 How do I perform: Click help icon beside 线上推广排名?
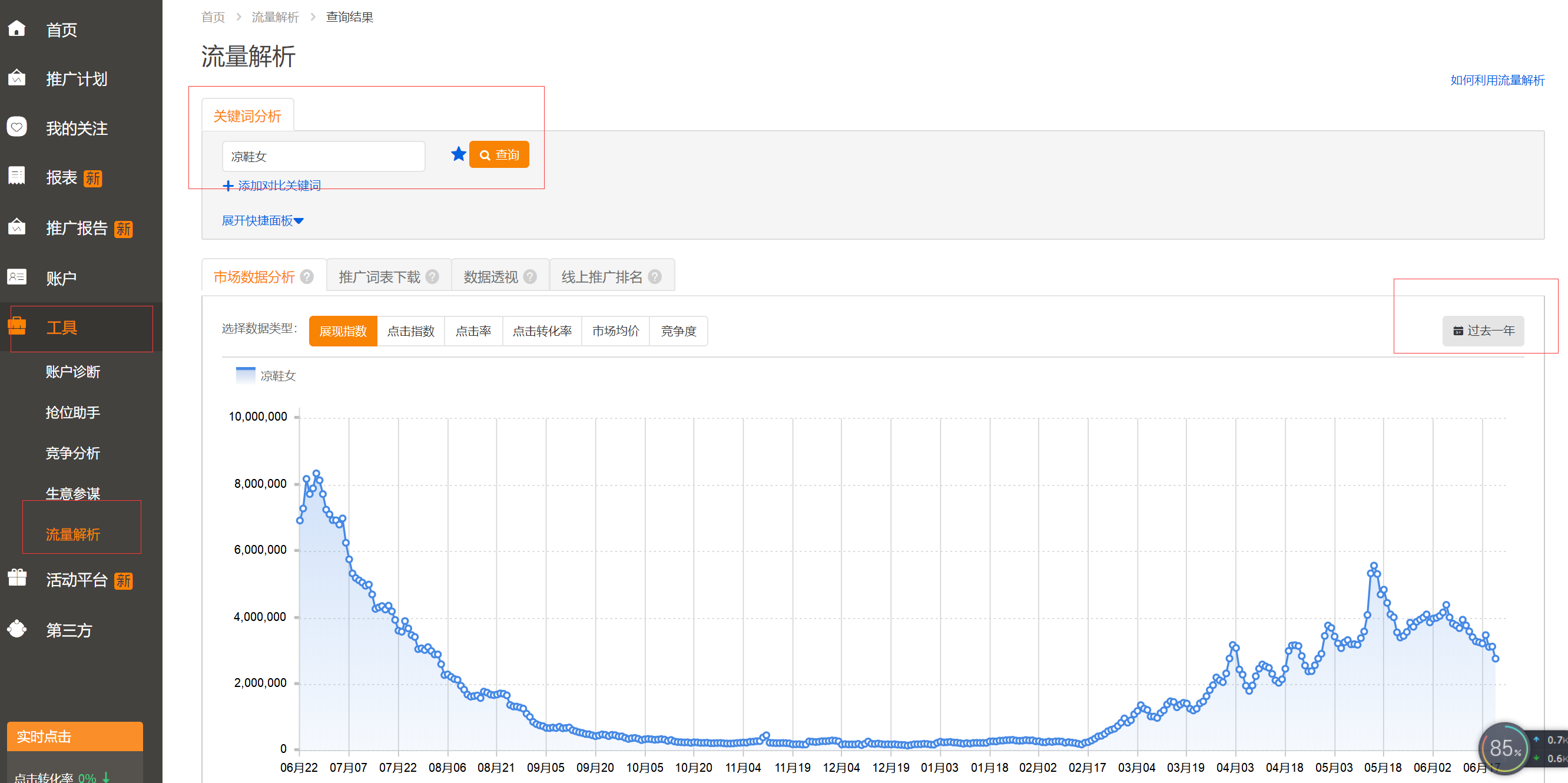(x=655, y=277)
